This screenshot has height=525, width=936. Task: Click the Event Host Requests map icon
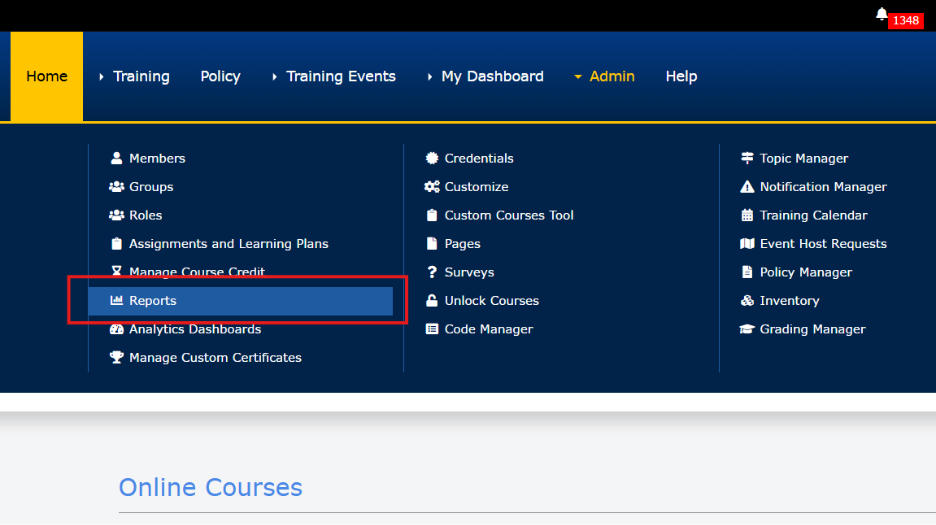tap(747, 244)
